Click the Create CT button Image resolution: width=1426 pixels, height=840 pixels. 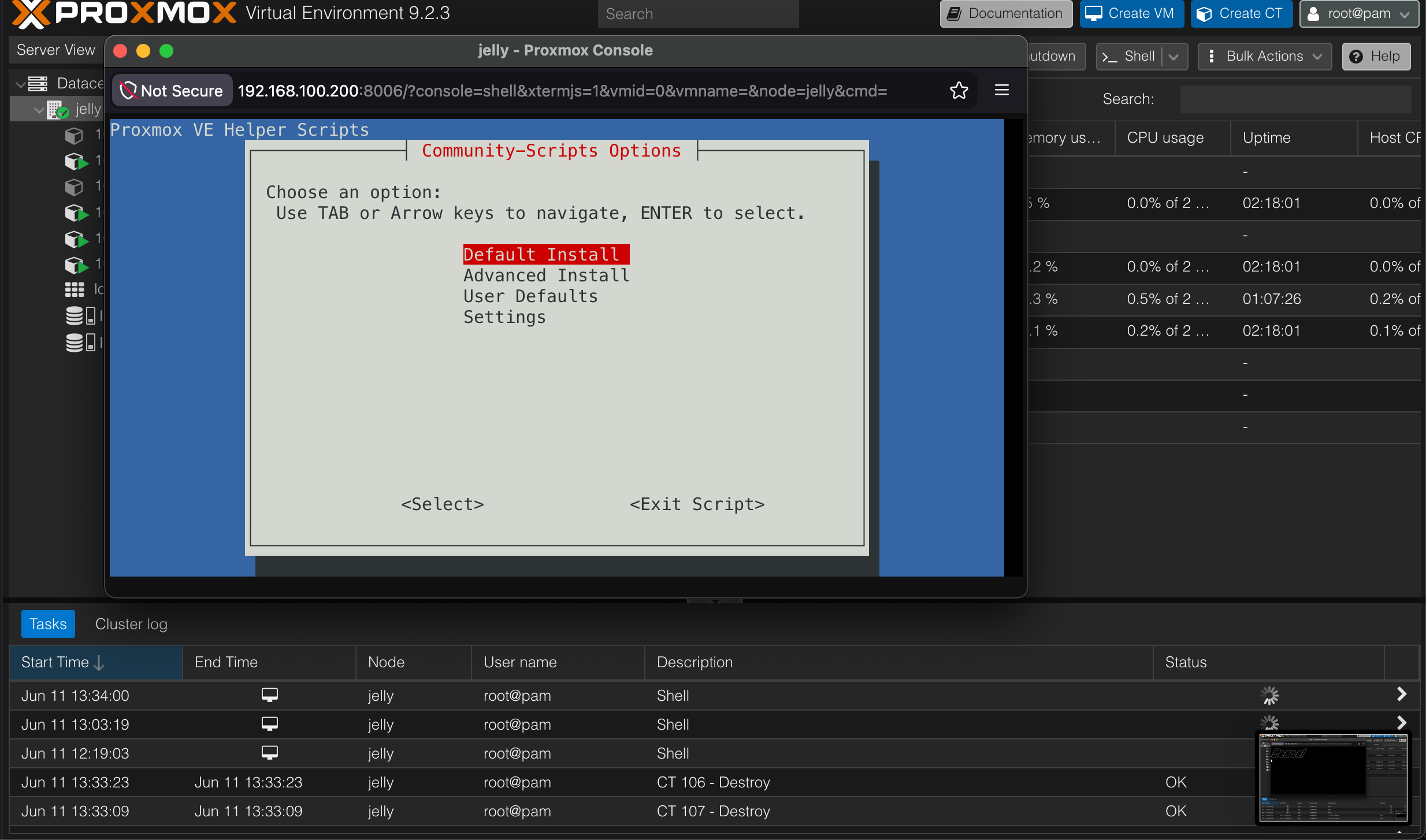click(1241, 13)
